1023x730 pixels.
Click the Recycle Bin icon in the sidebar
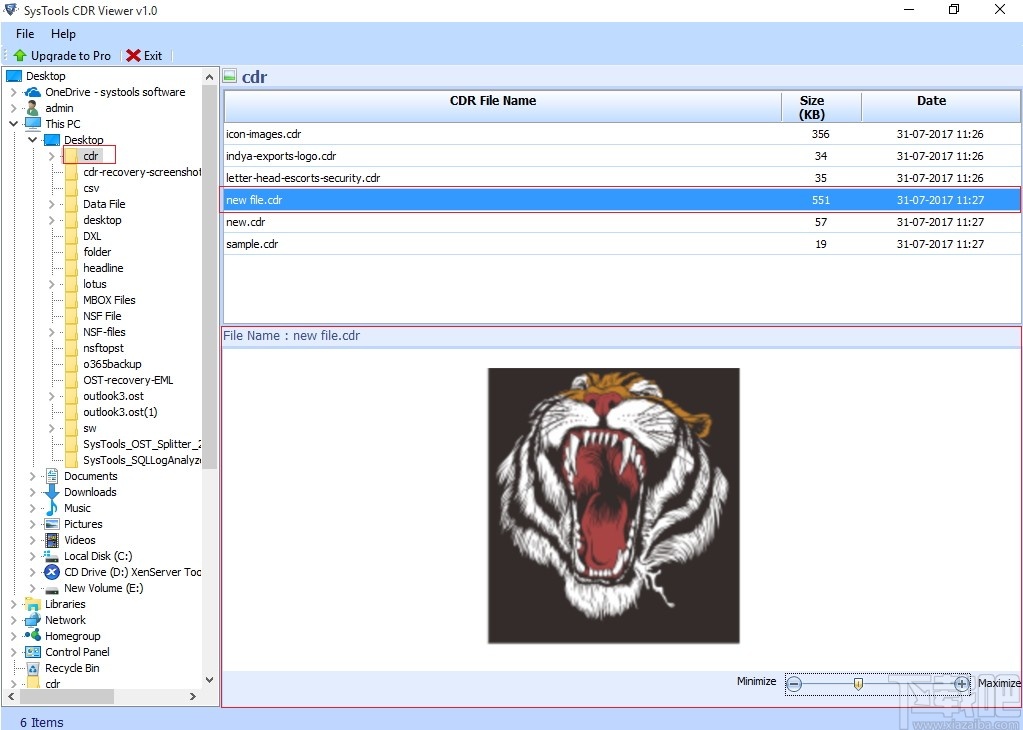31,667
